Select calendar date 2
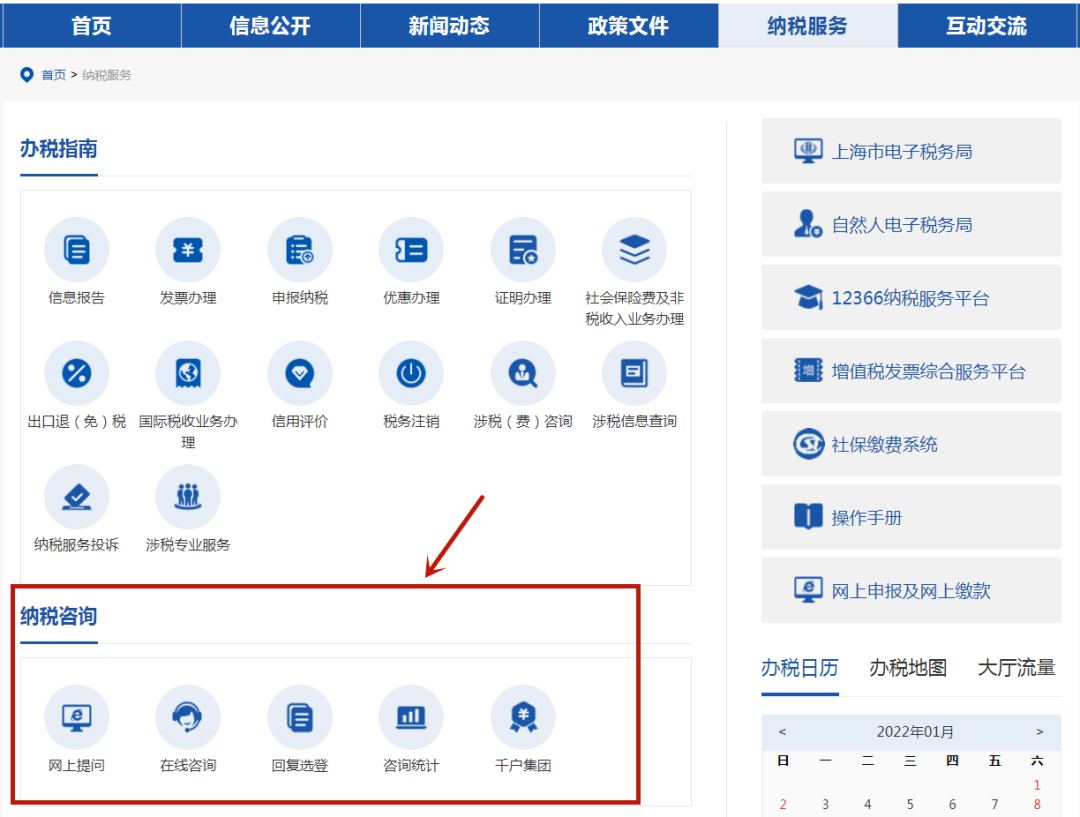The image size is (1080, 817). (x=783, y=805)
